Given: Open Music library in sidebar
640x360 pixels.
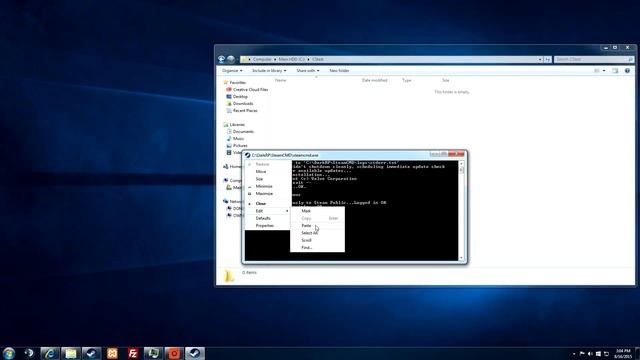Looking at the screenshot, I should pyautogui.click(x=238, y=139).
